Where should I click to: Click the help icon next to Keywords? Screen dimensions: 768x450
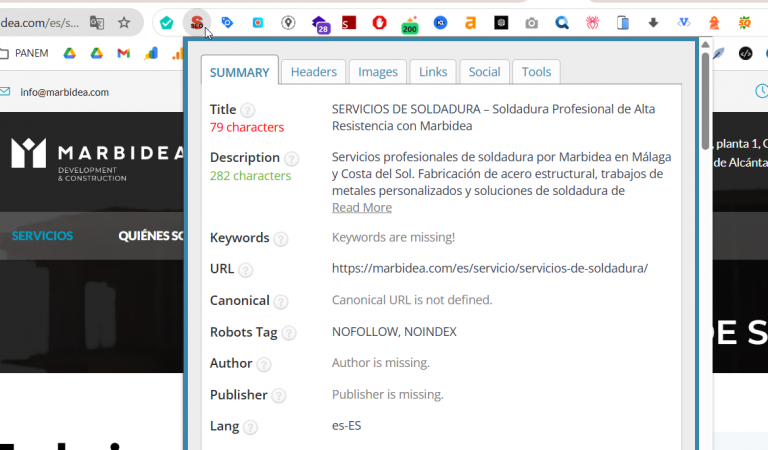[281, 239]
